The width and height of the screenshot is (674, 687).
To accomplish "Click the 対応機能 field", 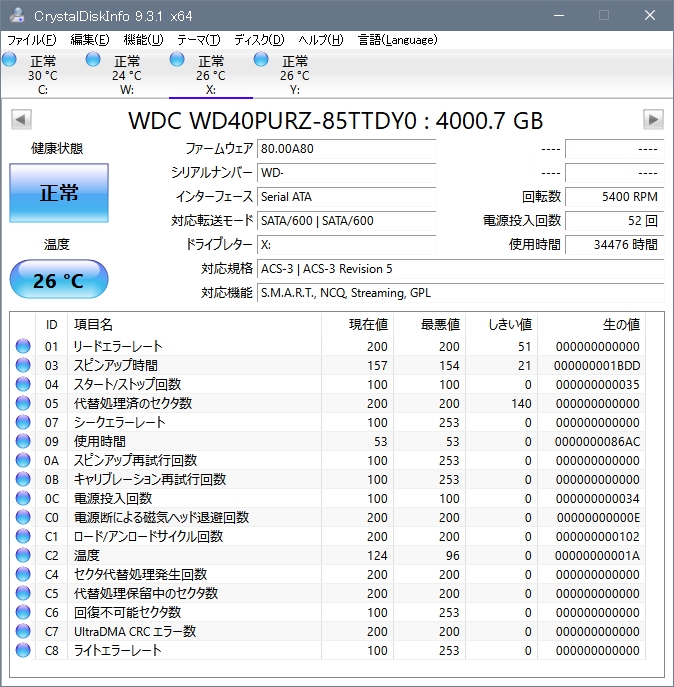I will point(461,293).
